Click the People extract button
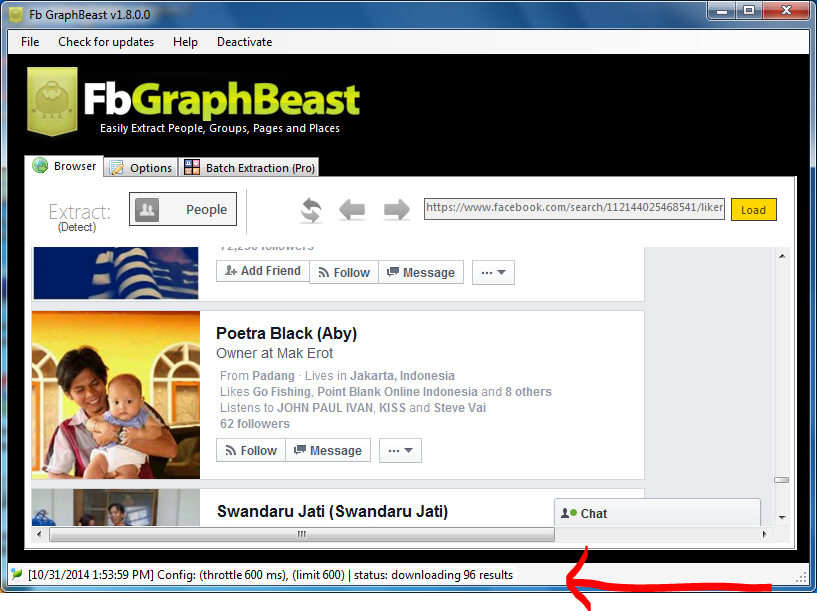This screenshot has width=817, height=611. point(183,209)
